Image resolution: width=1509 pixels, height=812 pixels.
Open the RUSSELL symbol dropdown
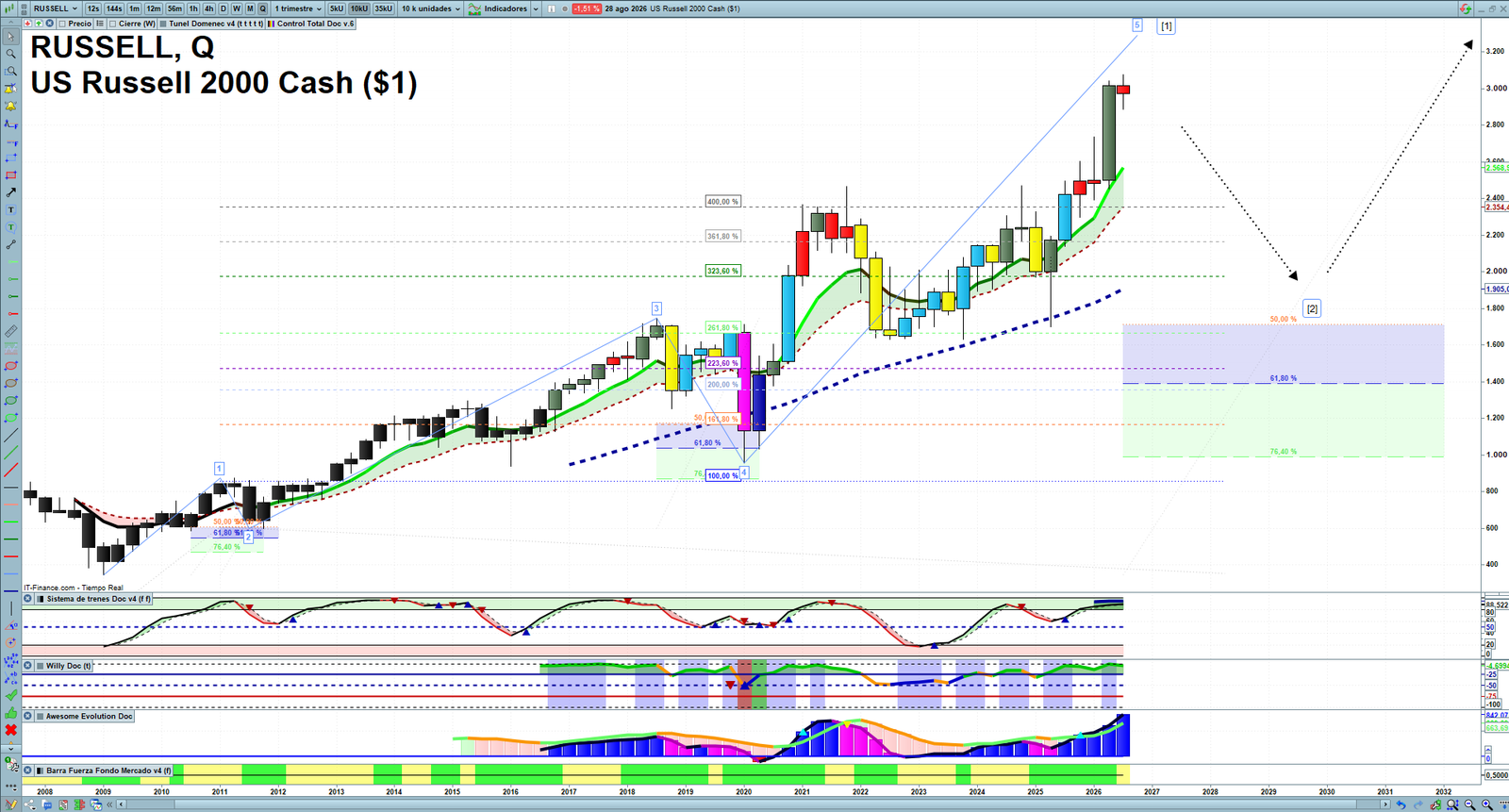[56, 8]
